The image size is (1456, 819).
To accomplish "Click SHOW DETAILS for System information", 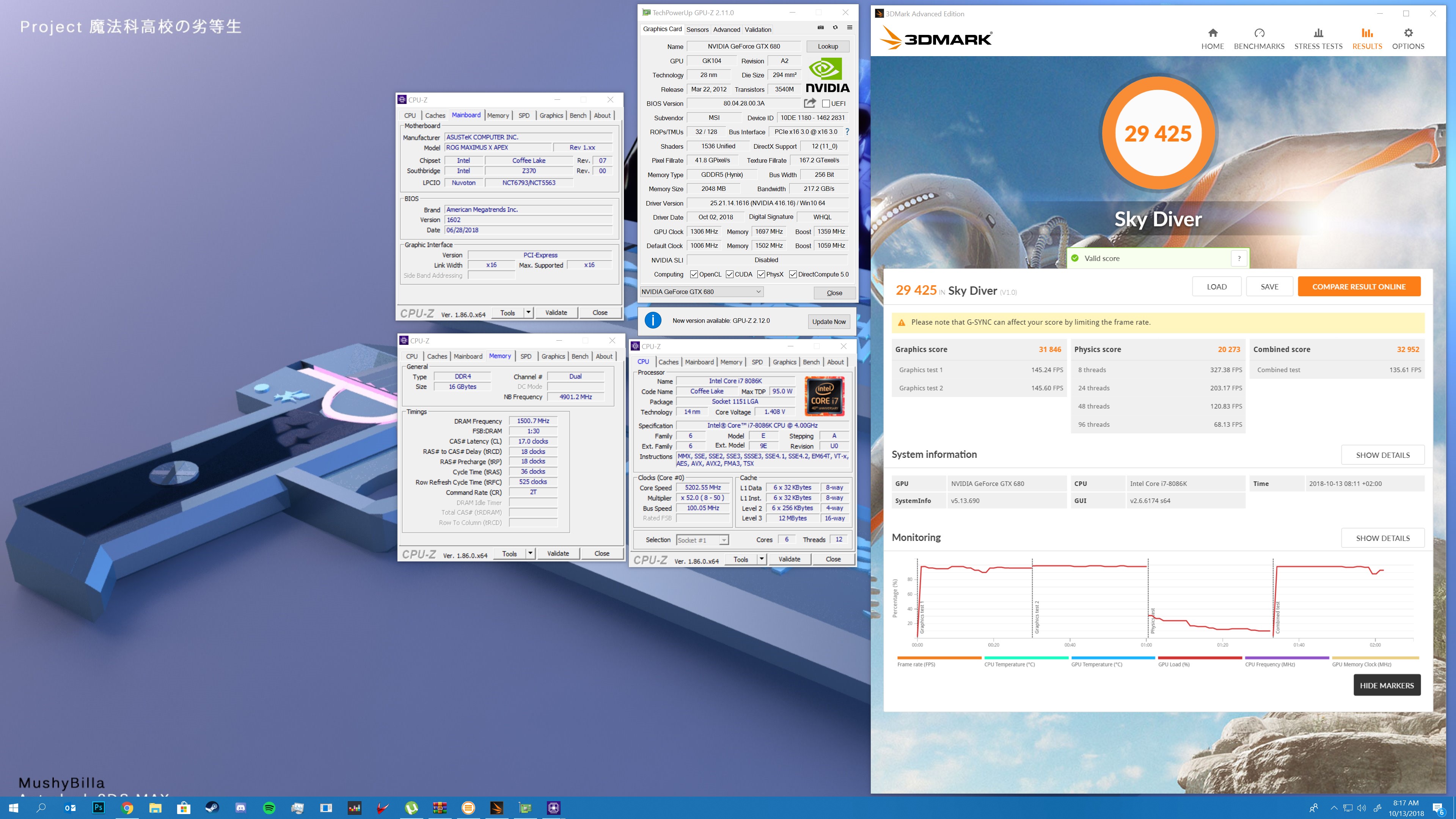I will 1382,455.
